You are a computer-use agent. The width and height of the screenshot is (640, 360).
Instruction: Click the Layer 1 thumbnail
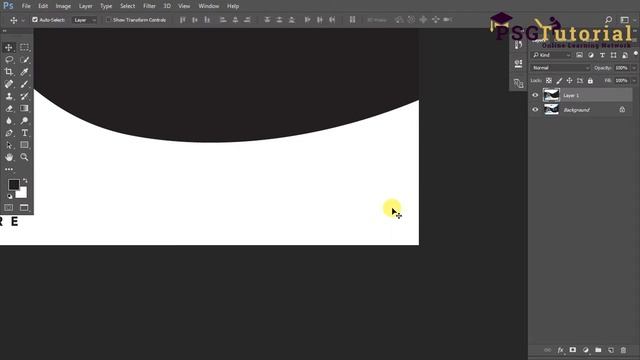click(x=551, y=95)
